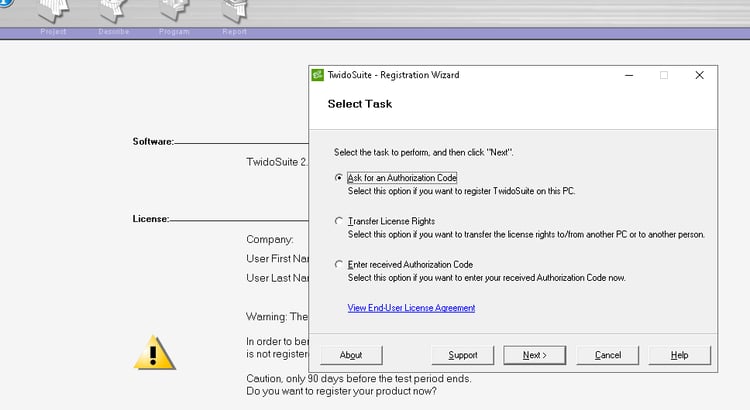Click the TwidoSuite wizard title icon
The height and width of the screenshot is (410, 750).
click(317, 75)
